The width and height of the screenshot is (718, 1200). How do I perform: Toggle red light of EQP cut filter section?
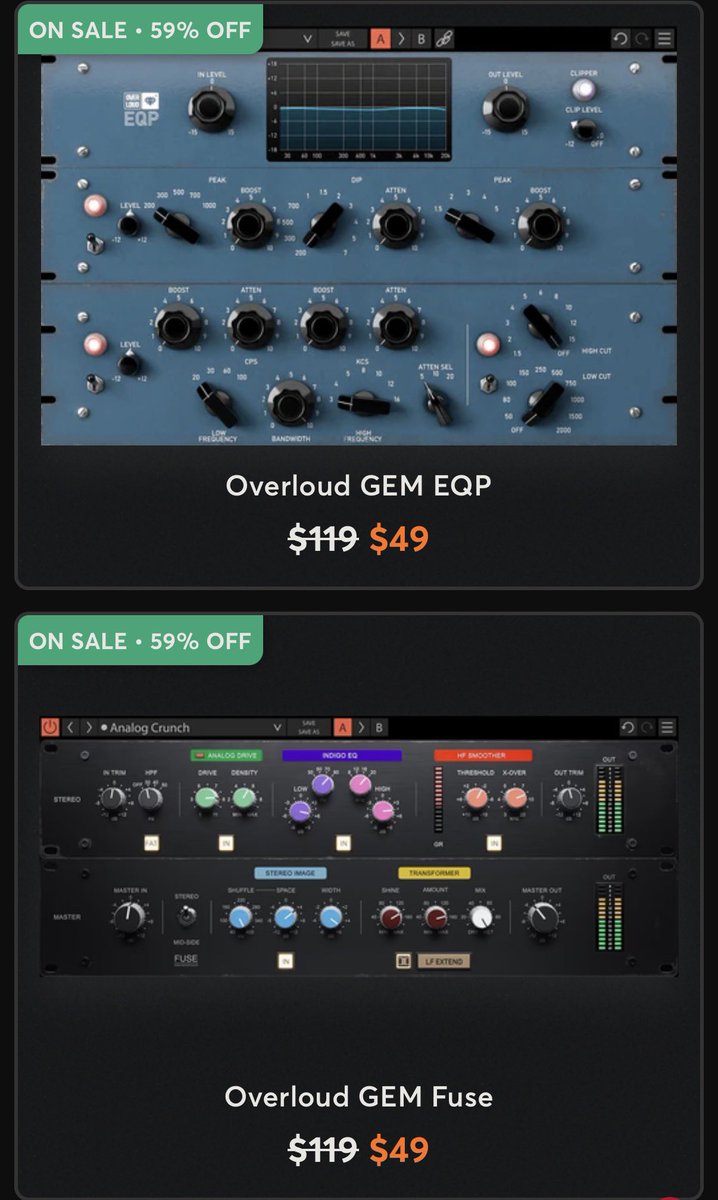click(488, 345)
